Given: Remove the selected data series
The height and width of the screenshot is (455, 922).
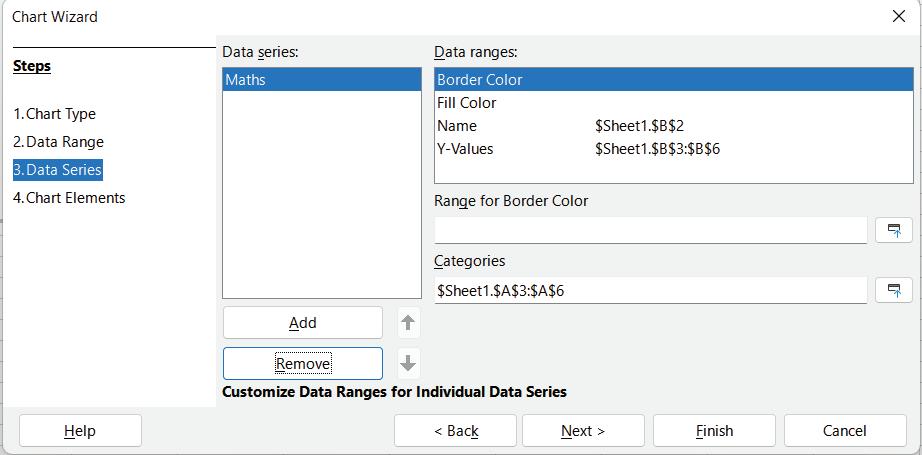Looking at the screenshot, I should pos(302,363).
